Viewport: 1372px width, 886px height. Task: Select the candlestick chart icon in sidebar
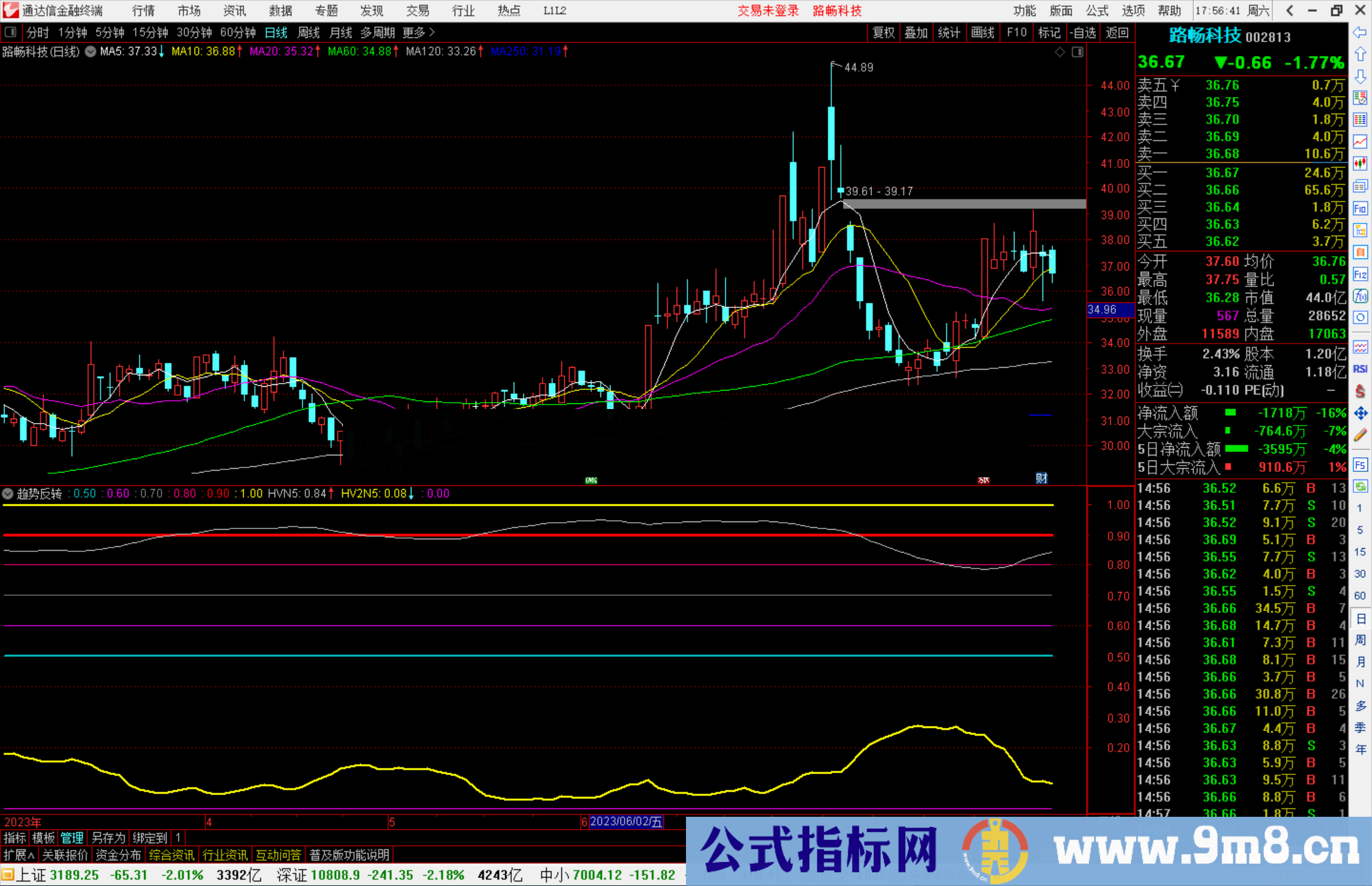[1361, 163]
